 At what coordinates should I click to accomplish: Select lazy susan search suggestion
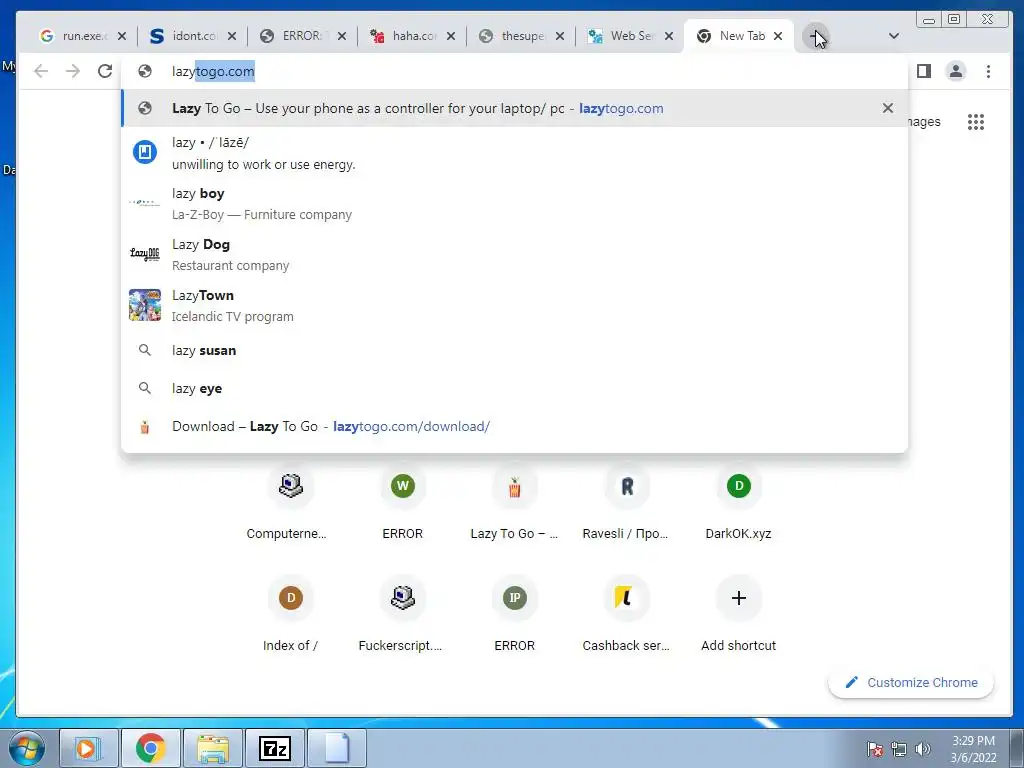[x=515, y=351]
